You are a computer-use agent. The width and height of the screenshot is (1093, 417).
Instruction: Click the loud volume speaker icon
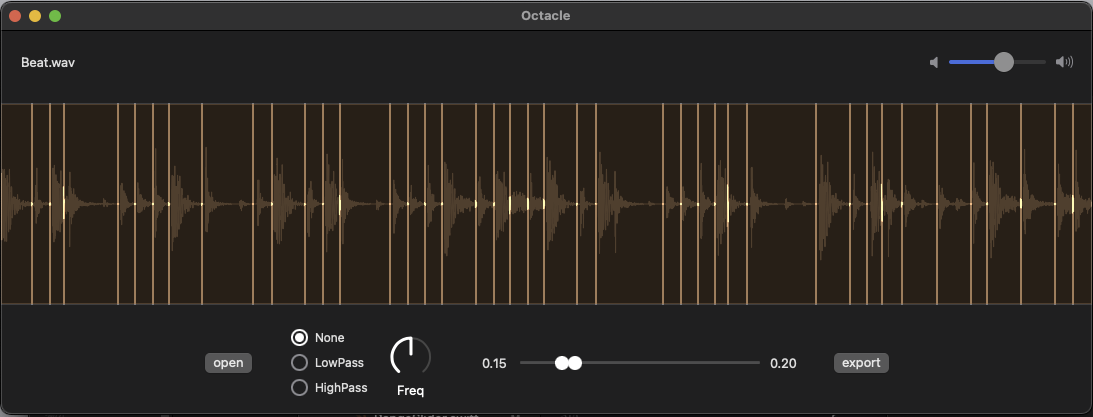1064,62
